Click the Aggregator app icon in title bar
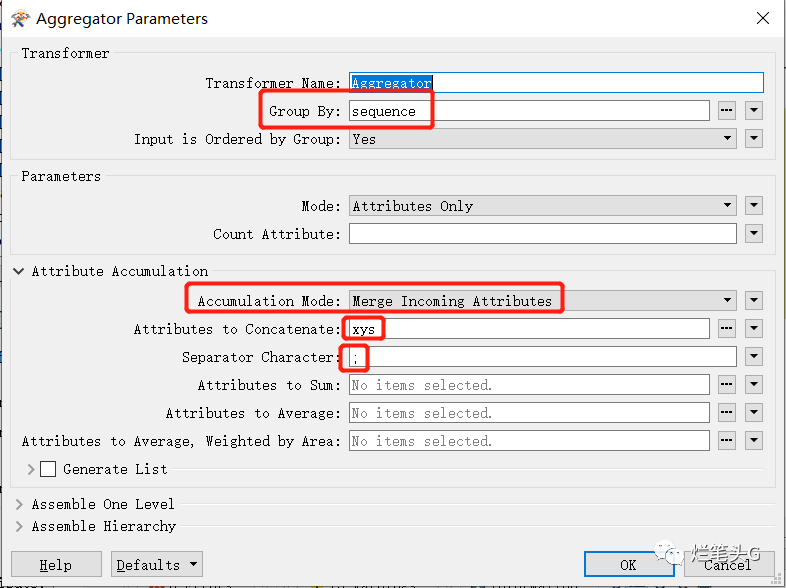This screenshot has height=588, width=786. 20,19
